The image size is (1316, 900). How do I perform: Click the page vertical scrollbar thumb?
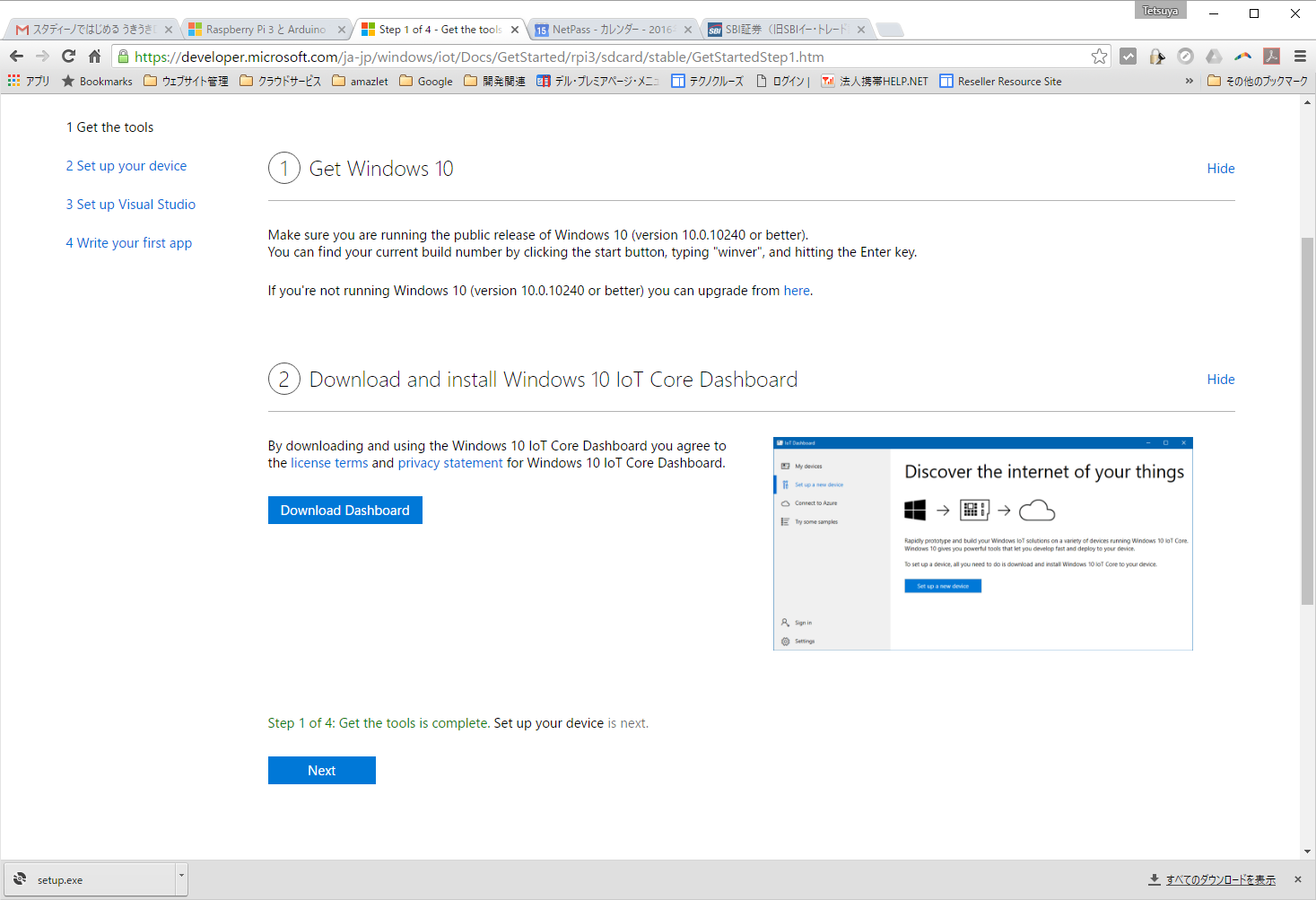point(1307,420)
